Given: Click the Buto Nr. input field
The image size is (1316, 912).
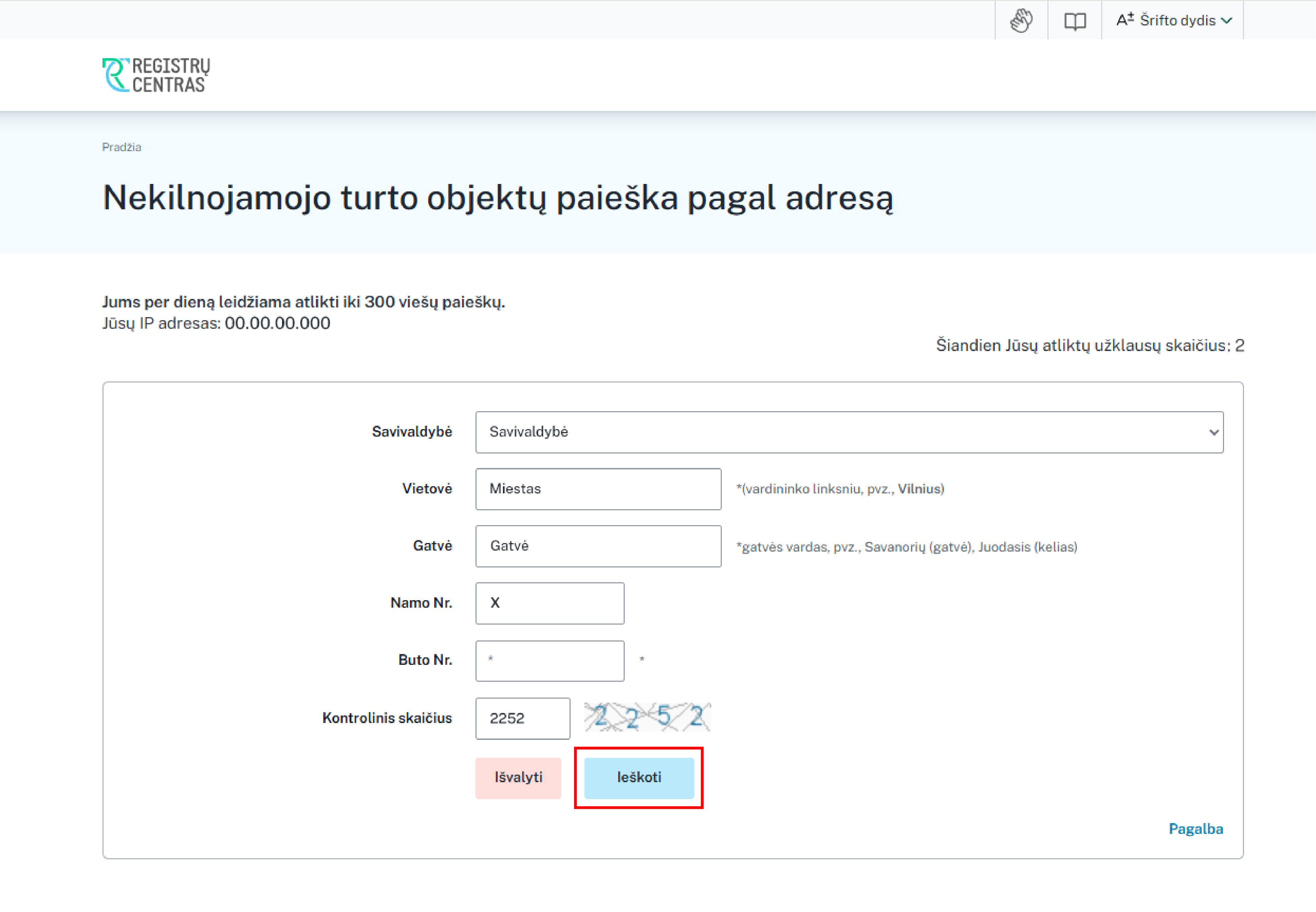Looking at the screenshot, I should pyautogui.click(x=550, y=660).
